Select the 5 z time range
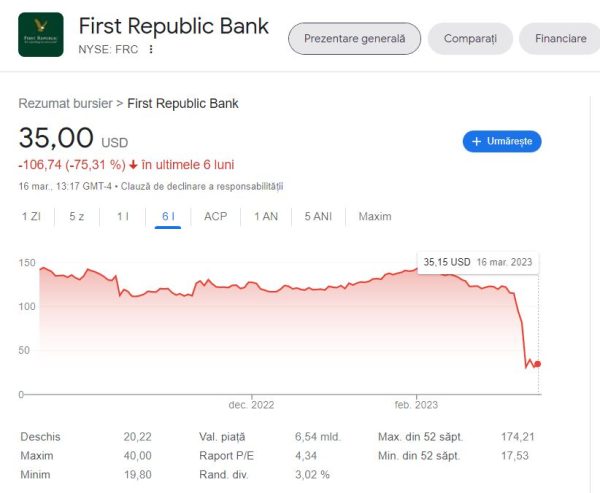 point(77,217)
